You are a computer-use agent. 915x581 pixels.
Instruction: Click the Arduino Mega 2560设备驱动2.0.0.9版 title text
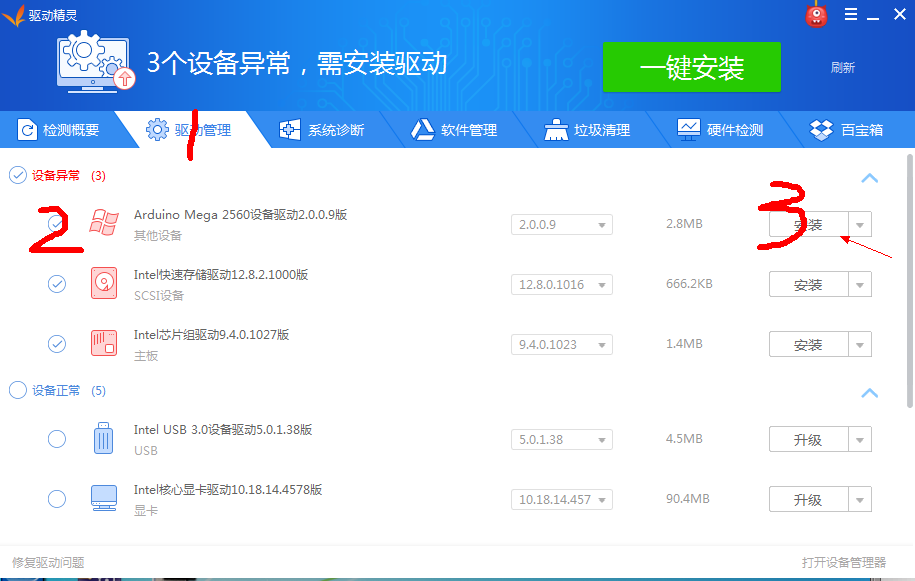pyautogui.click(x=240, y=215)
